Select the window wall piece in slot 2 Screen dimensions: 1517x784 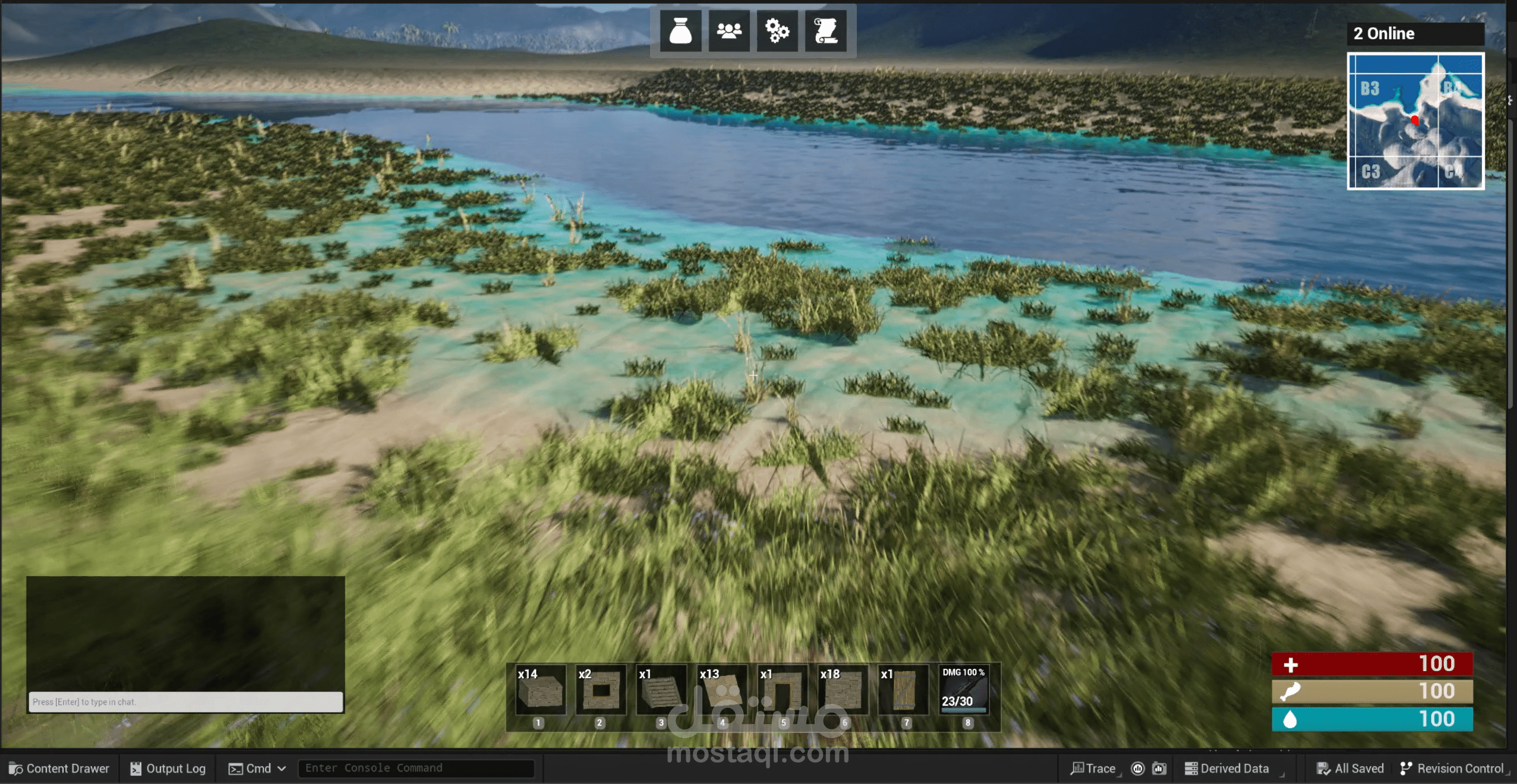(600, 691)
